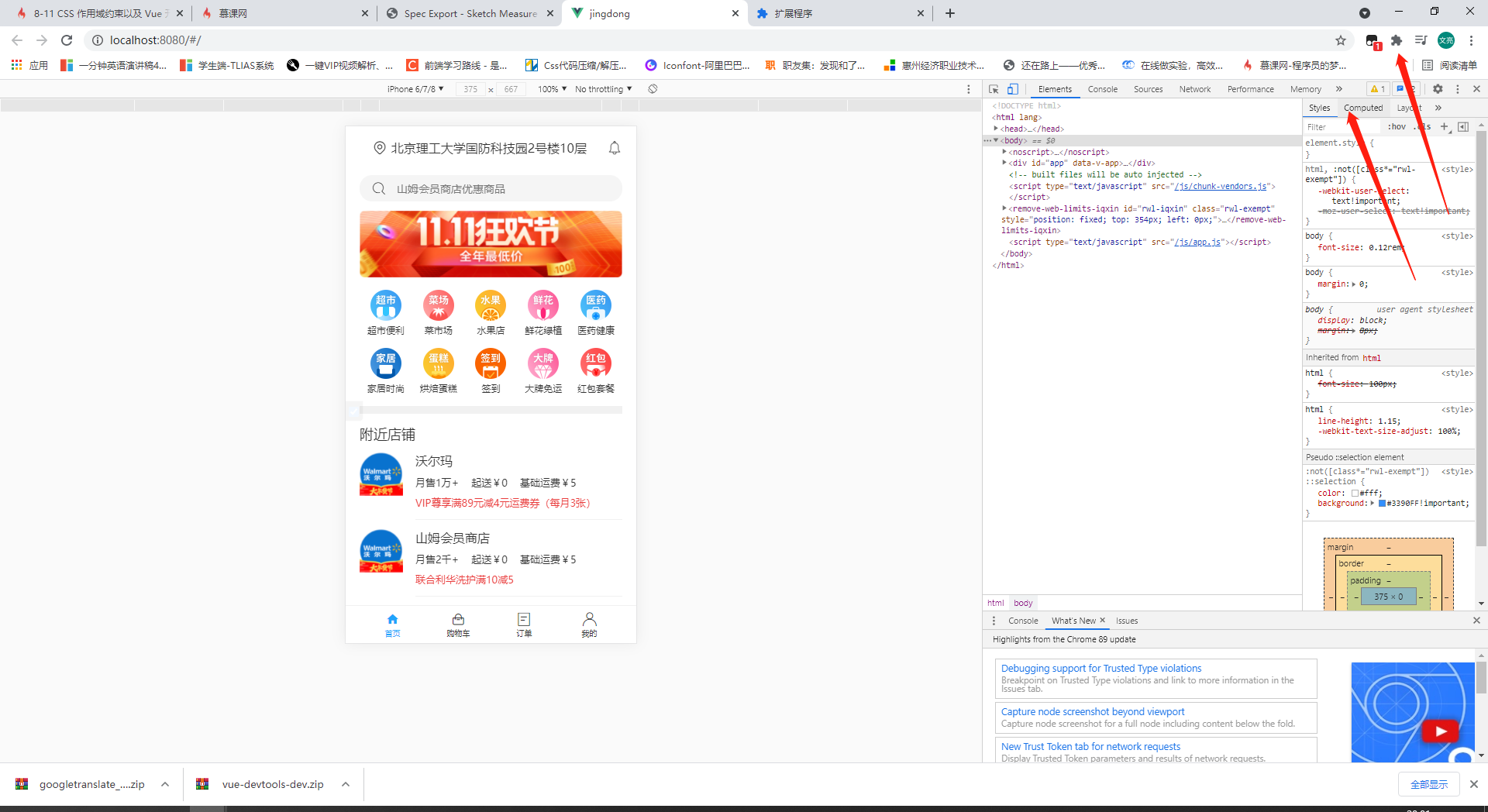Image resolution: width=1488 pixels, height=812 pixels.
Task: Switch to the Performance panel tab
Action: [x=1250, y=89]
